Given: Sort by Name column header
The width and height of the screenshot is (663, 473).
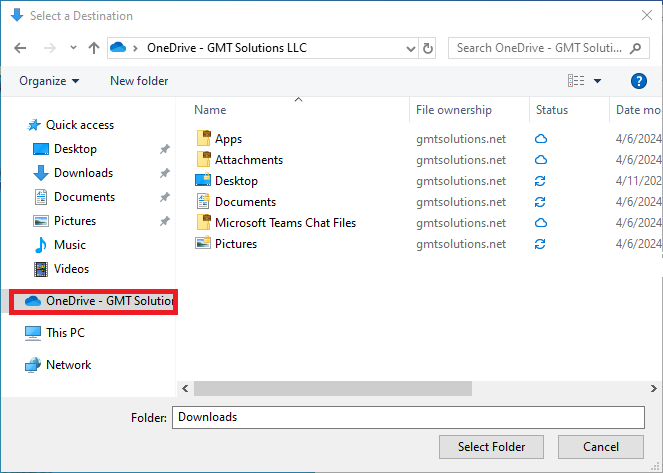Looking at the screenshot, I should click(x=210, y=110).
